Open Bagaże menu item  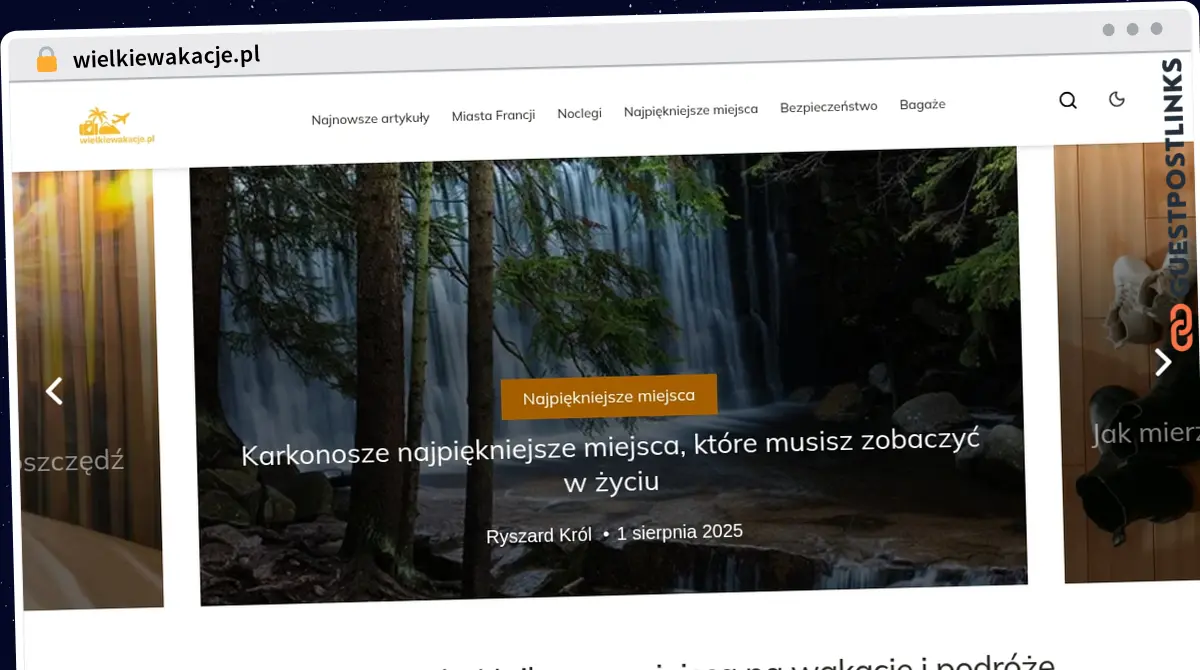[x=922, y=104]
